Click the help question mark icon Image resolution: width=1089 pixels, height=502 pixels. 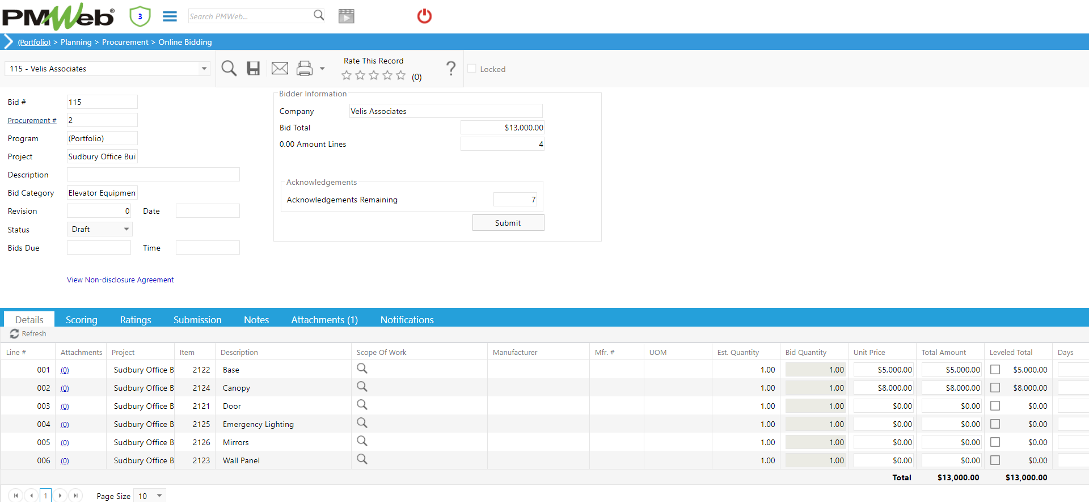[451, 68]
